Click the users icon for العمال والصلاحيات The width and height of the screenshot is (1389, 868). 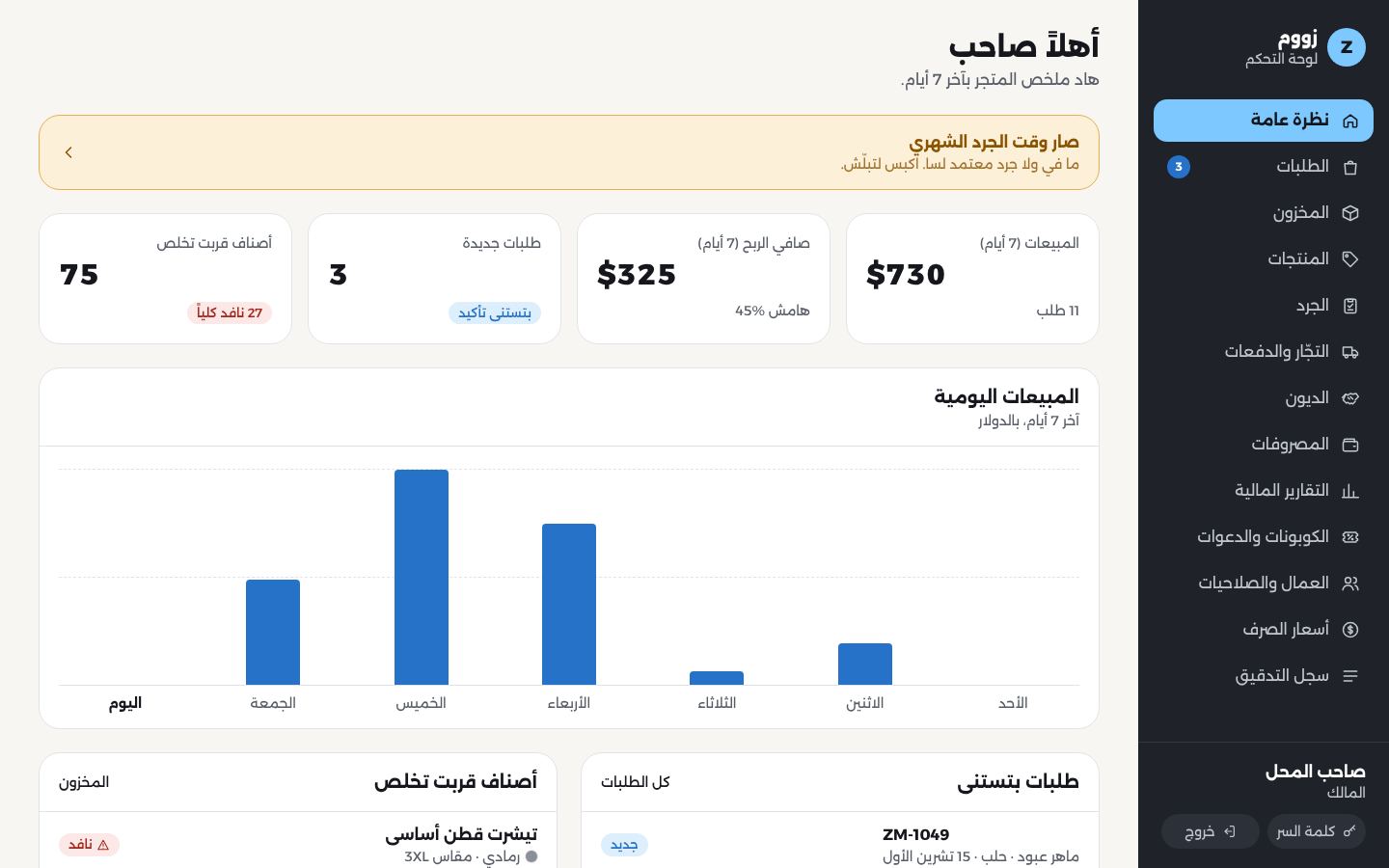pyautogui.click(x=1350, y=583)
